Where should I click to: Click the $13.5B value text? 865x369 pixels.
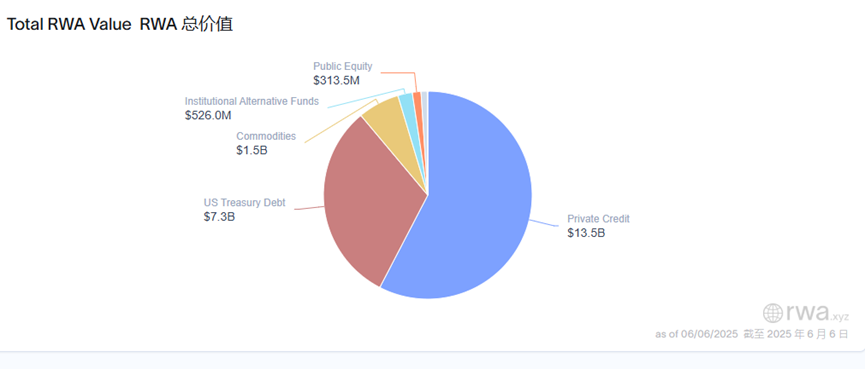tap(586, 233)
